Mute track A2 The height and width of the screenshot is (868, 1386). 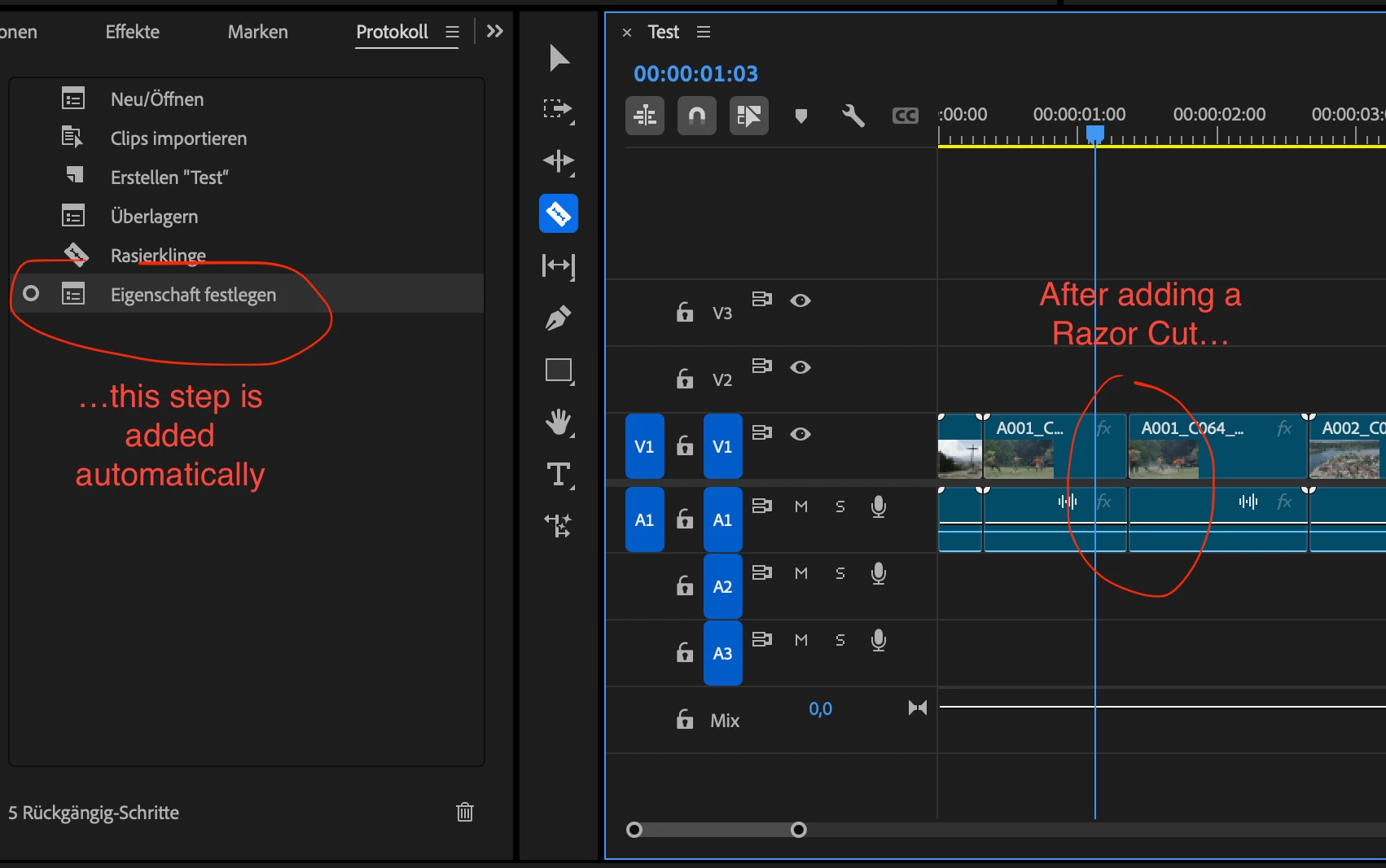(801, 573)
